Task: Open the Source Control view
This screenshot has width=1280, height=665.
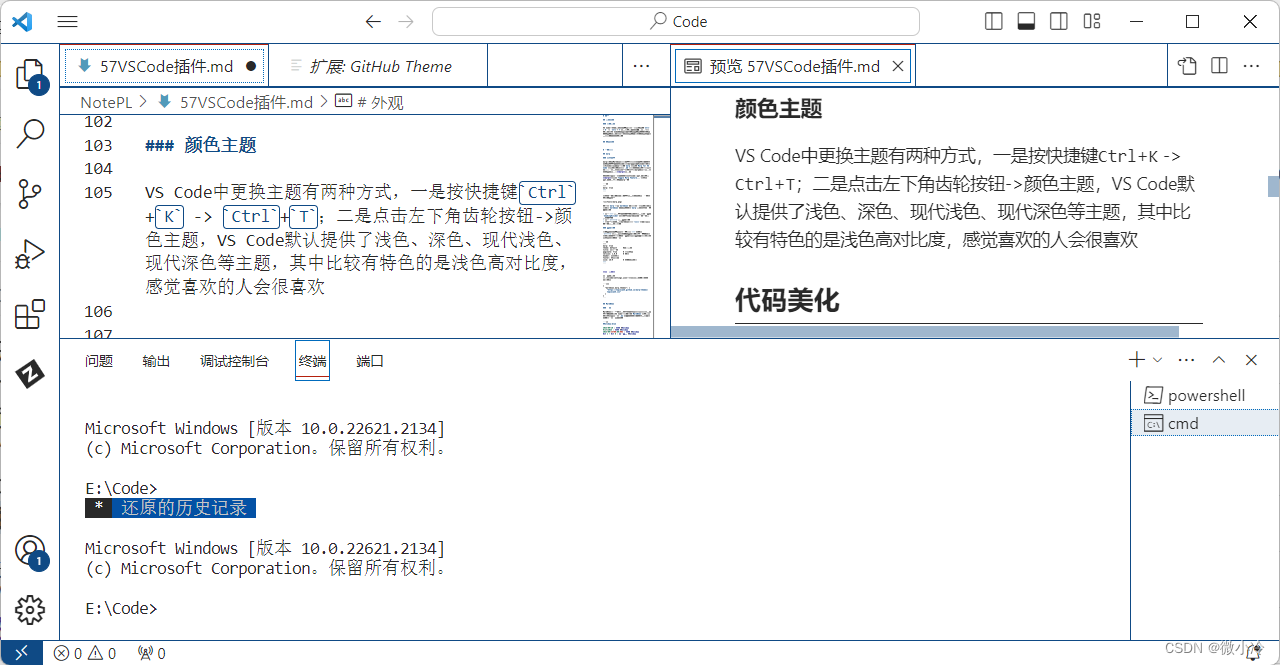Action: (x=30, y=193)
